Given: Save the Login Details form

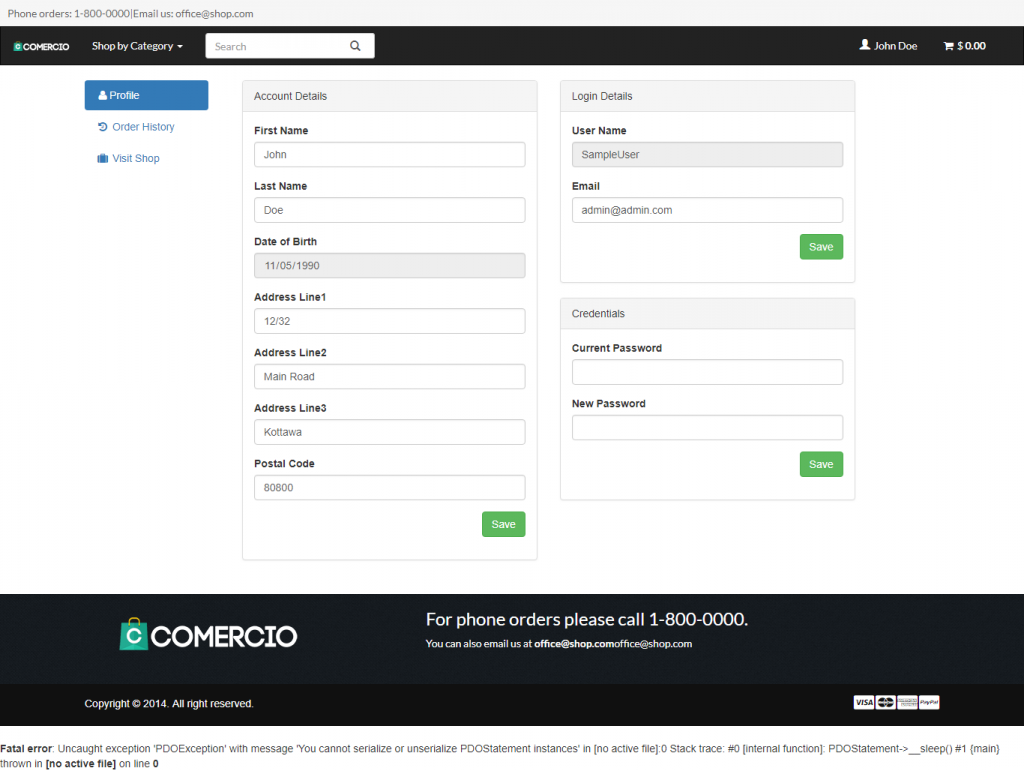Looking at the screenshot, I should point(820,247).
